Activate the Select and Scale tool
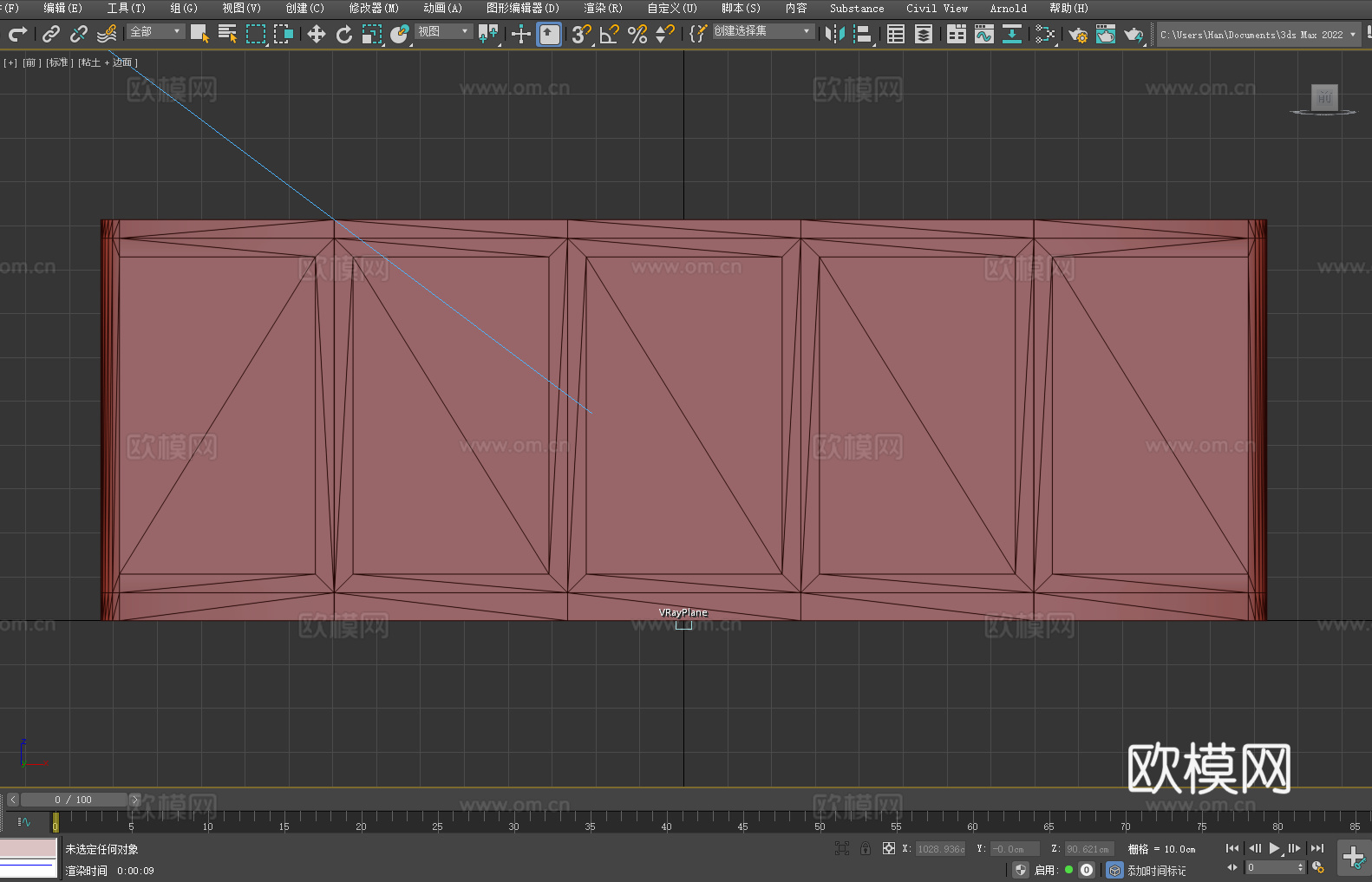Screen dimensions: 1372x882 [x=372, y=34]
